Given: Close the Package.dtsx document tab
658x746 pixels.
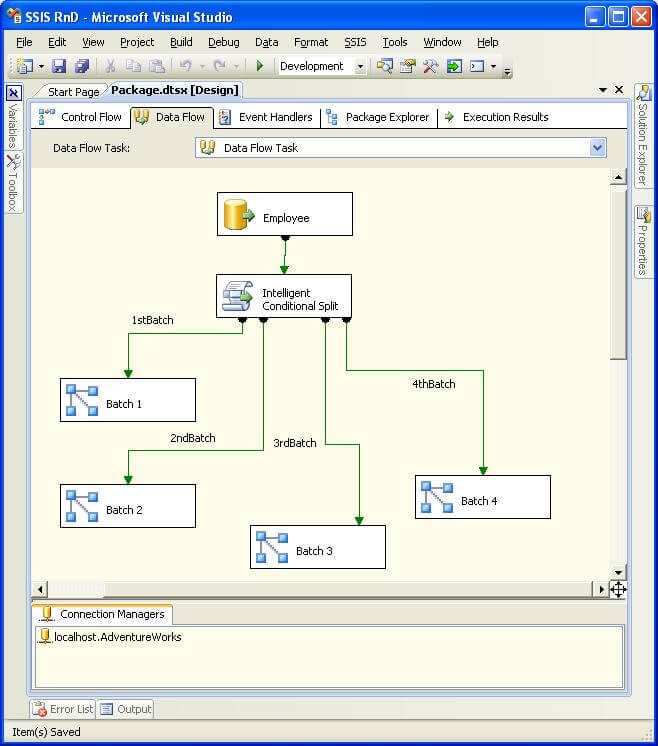Looking at the screenshot, I should [x=619, y=89].
